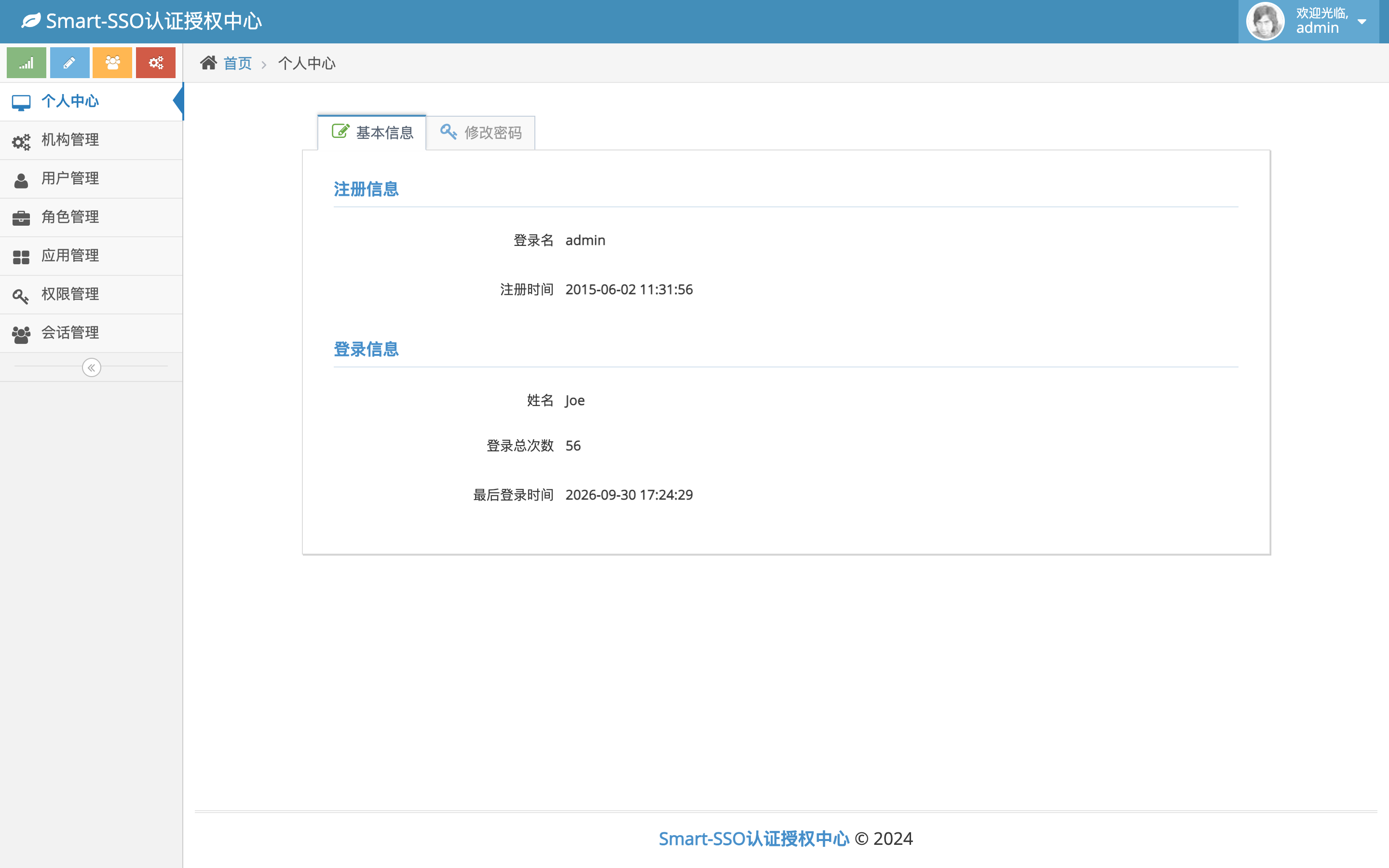1389x868 pixels.
Task: Click the leaf logo in the header
Action: point(31,21)
